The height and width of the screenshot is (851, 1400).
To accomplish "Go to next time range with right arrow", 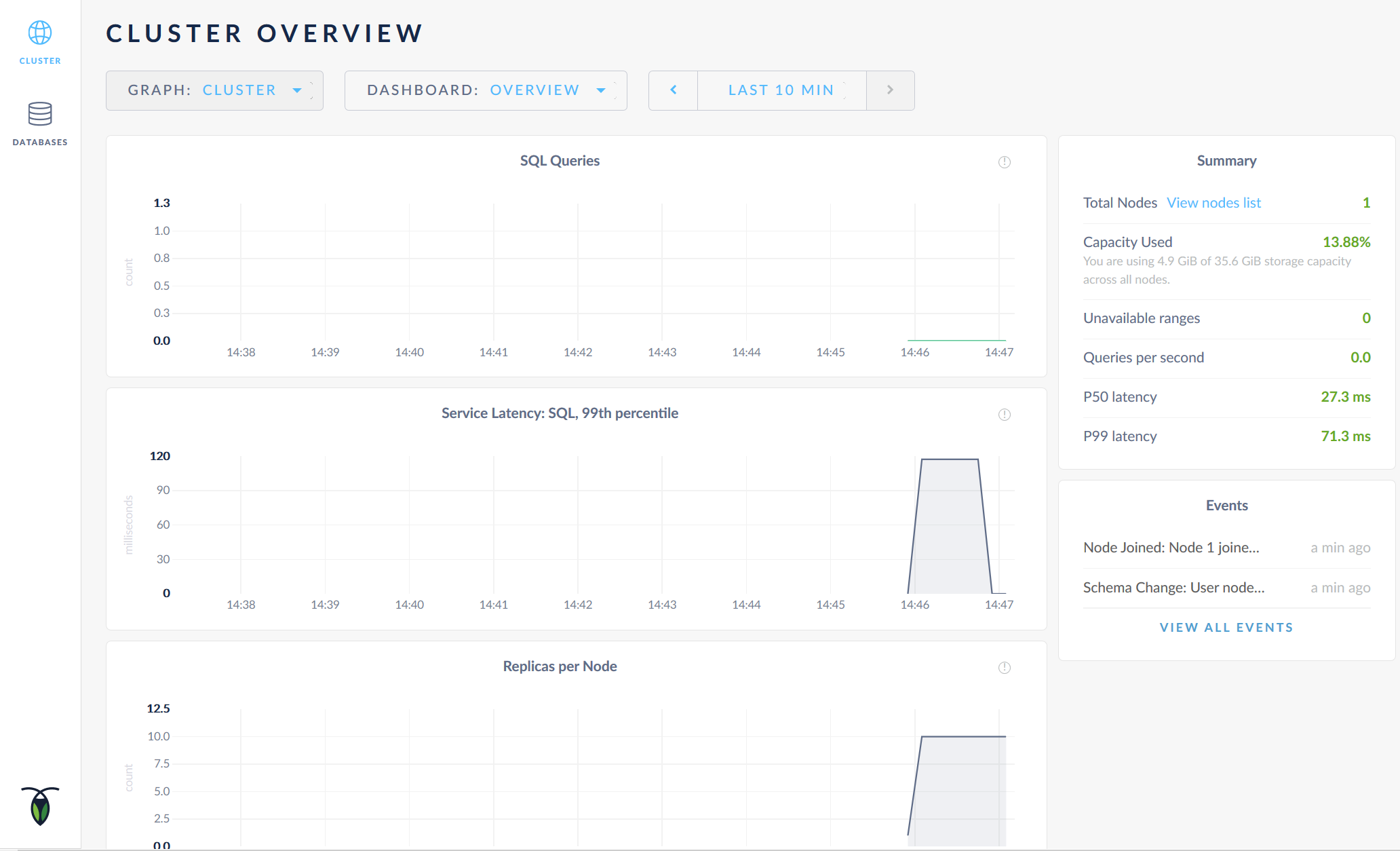I will pyautogui.click(x=890, y=90).
